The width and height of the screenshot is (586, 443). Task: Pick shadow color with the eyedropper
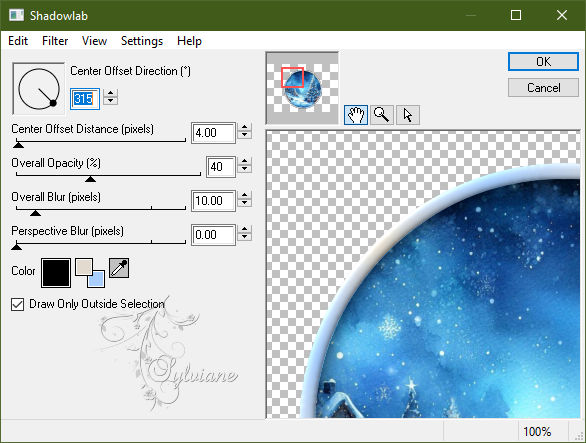(119, 268)
